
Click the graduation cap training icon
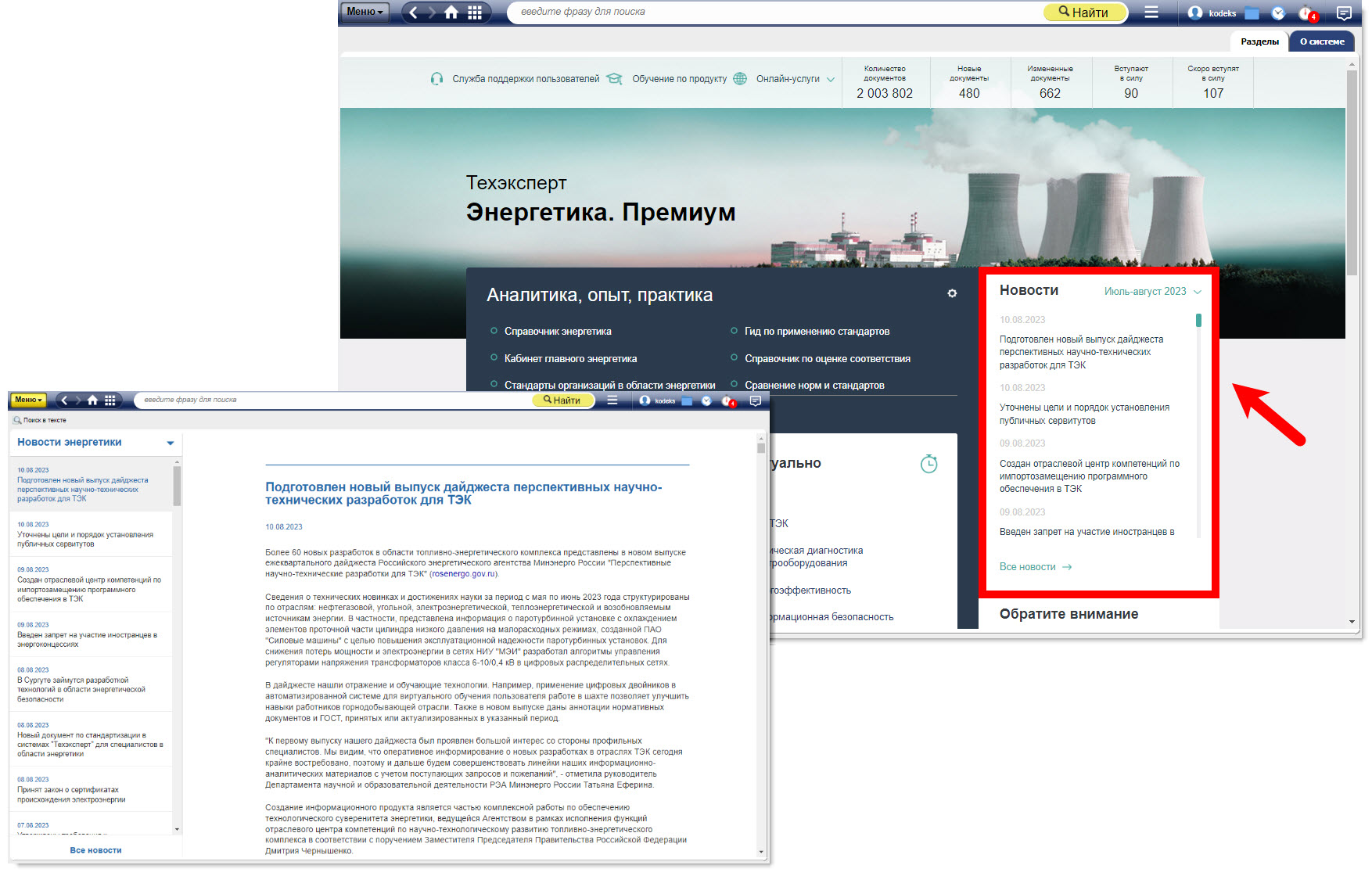[x=615, y=79]
